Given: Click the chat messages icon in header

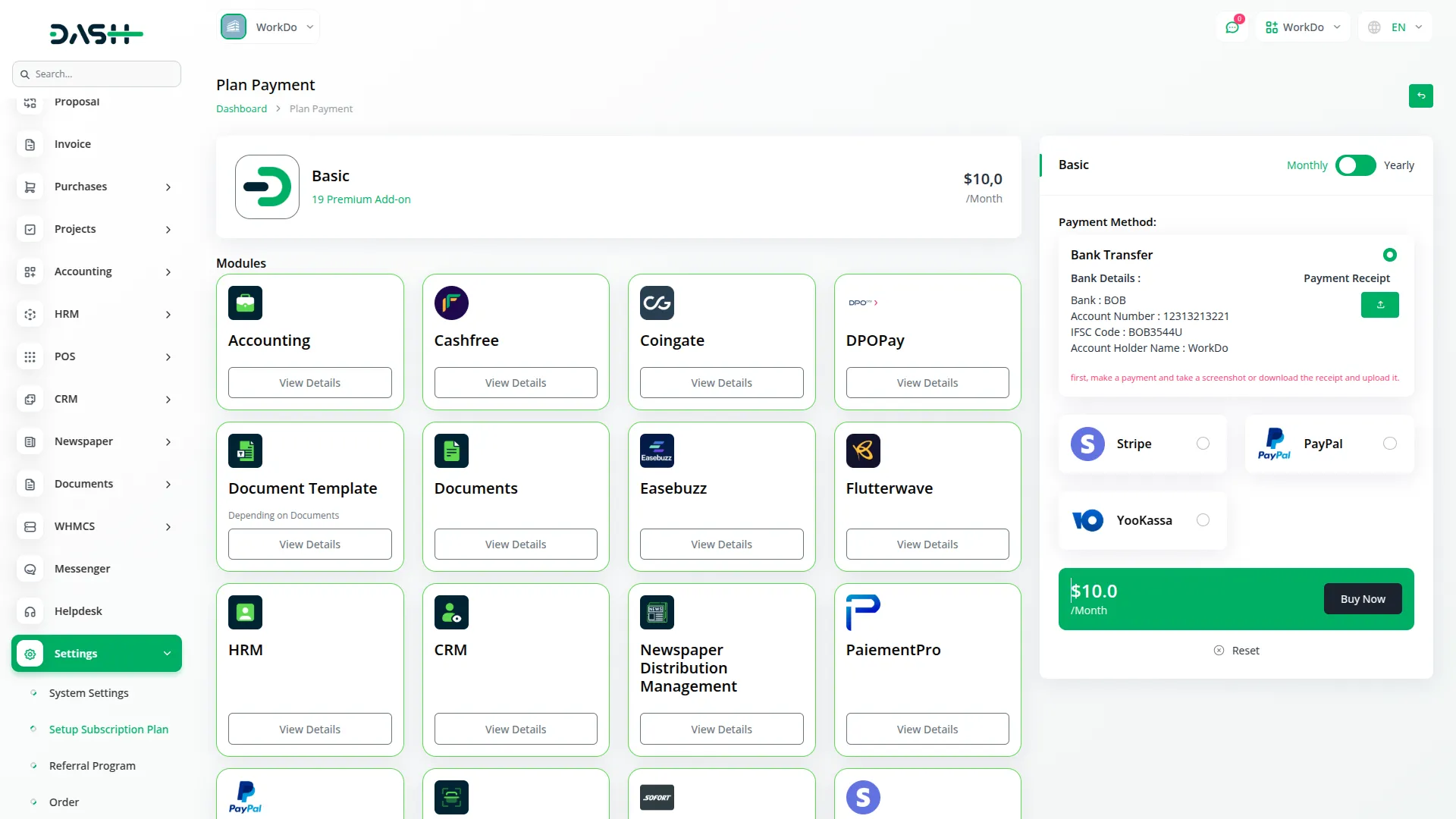Looking at the screenshot, I should pyautogui.click(x=1232, y=27).
